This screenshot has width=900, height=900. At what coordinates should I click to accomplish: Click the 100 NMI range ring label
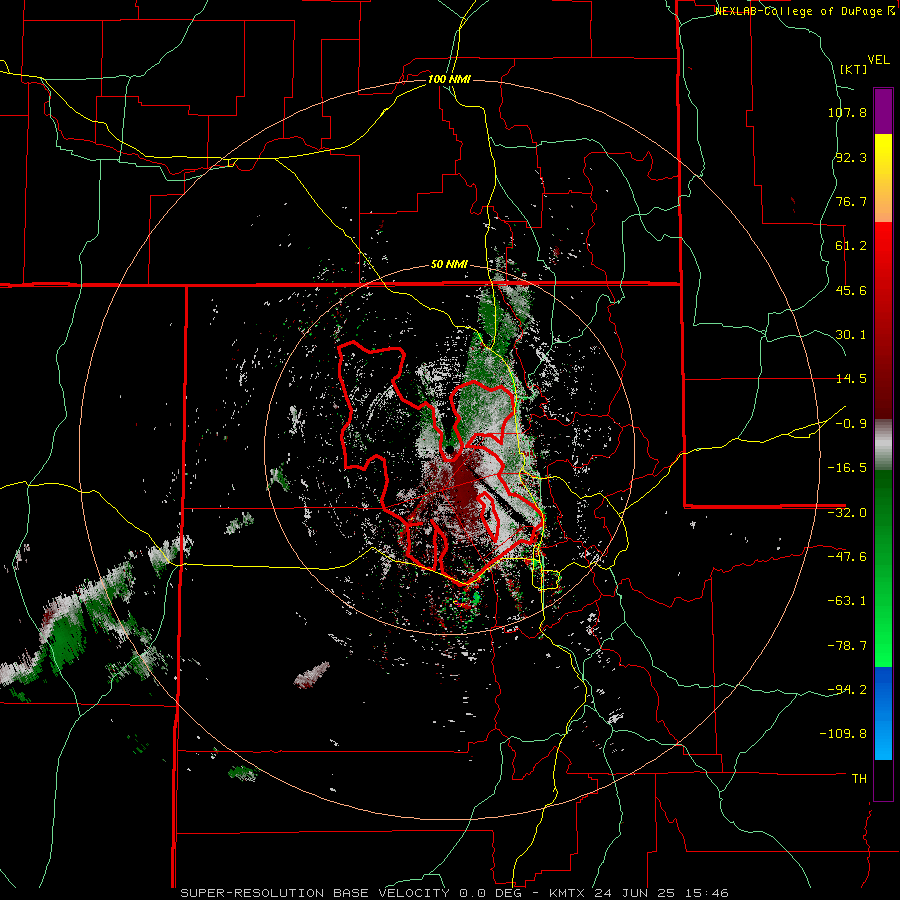coord(449,79)
